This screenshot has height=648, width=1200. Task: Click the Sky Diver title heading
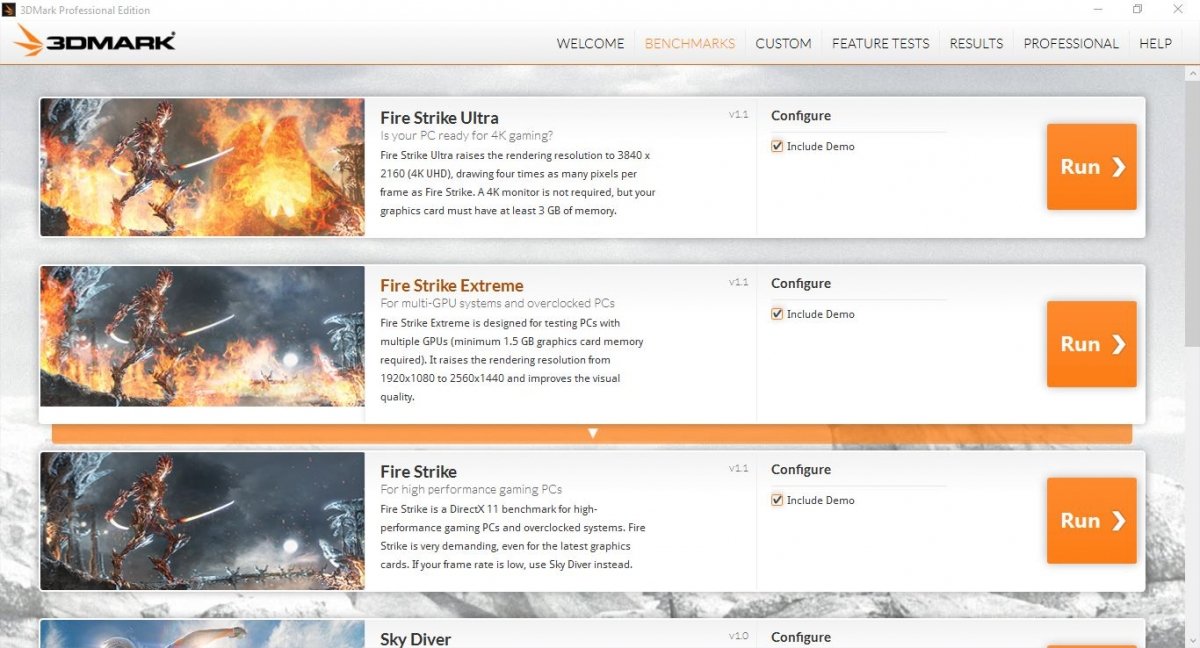[x=415, y=639]
